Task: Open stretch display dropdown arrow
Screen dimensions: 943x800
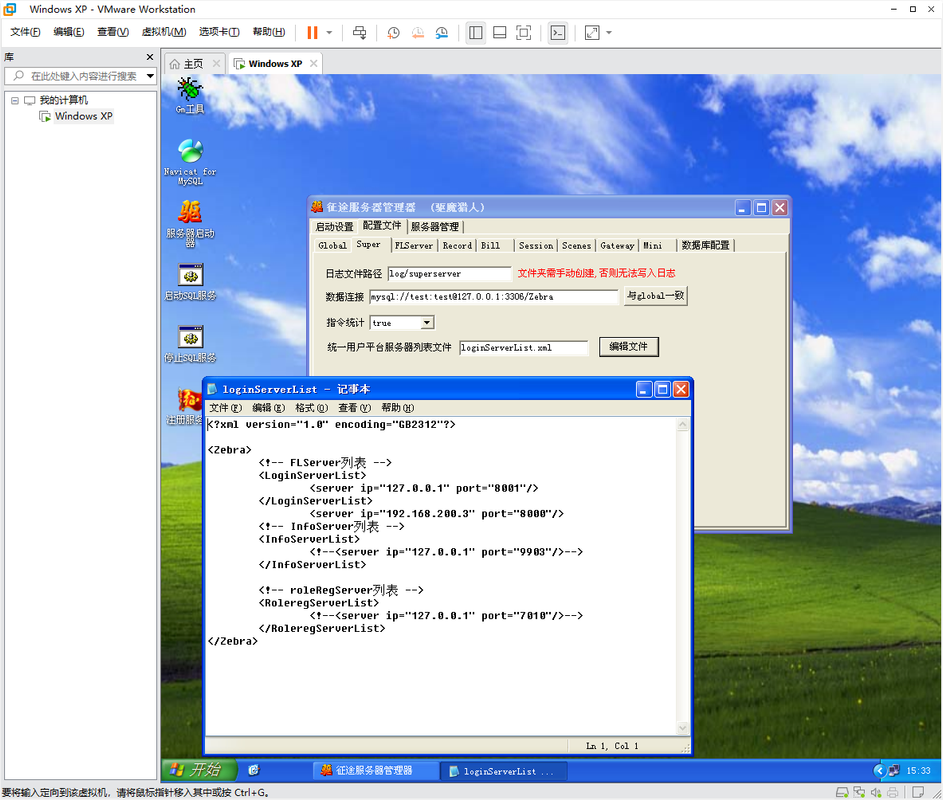Action: (609, 32)
